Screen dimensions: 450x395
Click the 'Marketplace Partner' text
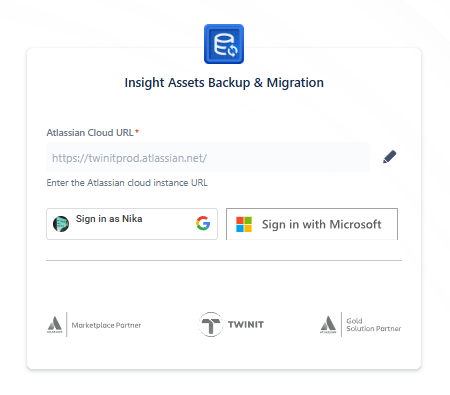click(106, 325)
